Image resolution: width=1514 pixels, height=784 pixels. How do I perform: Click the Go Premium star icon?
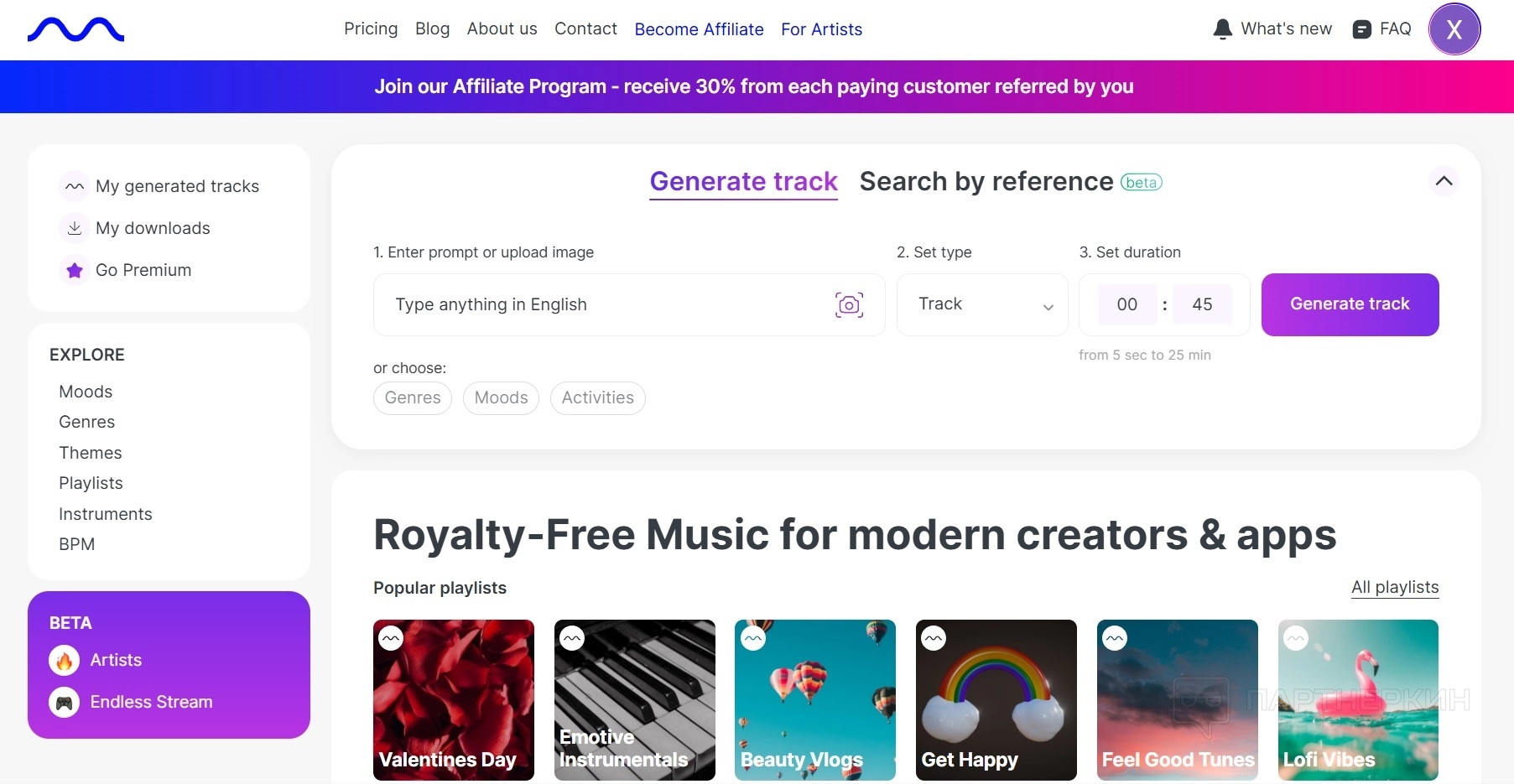[x=75, y=270]
